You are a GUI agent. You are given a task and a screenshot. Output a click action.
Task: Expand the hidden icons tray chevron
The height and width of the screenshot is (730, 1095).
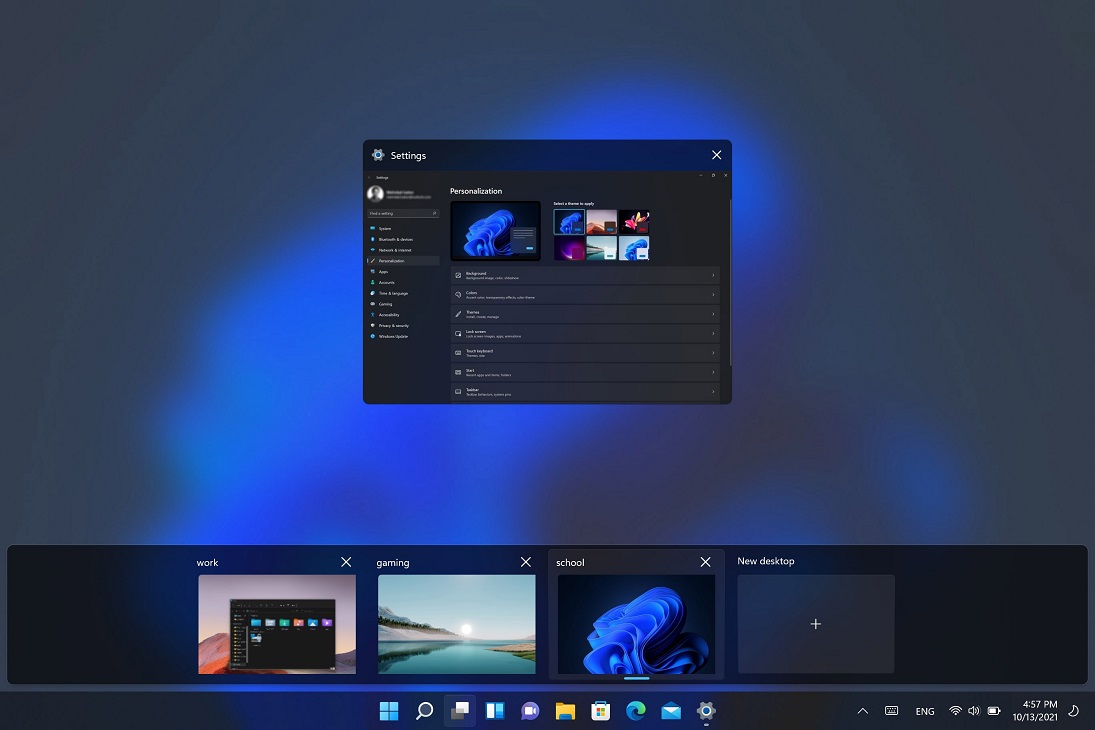point(862,711)
